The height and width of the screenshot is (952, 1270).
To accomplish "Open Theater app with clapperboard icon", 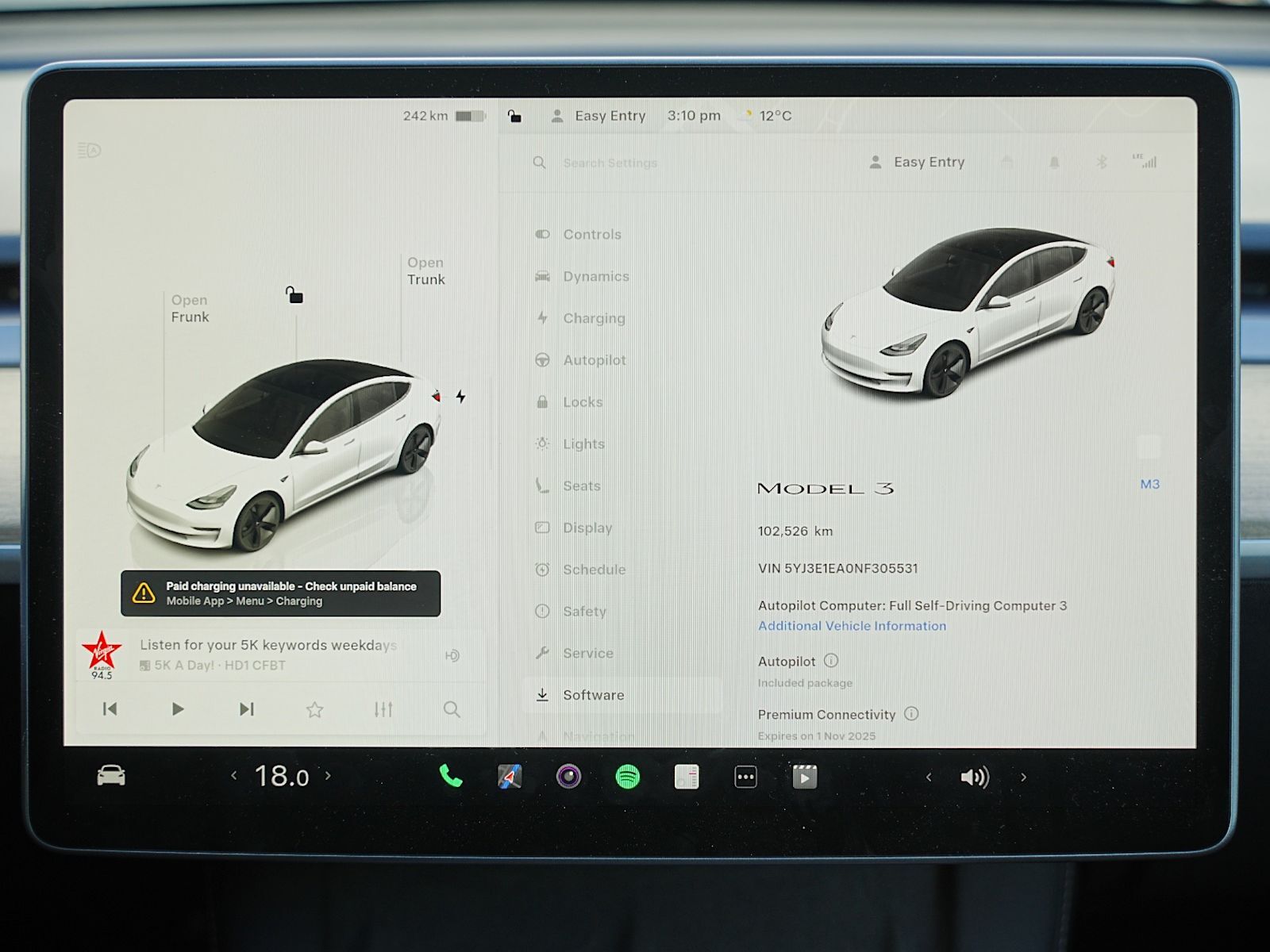I will point(804,777).
